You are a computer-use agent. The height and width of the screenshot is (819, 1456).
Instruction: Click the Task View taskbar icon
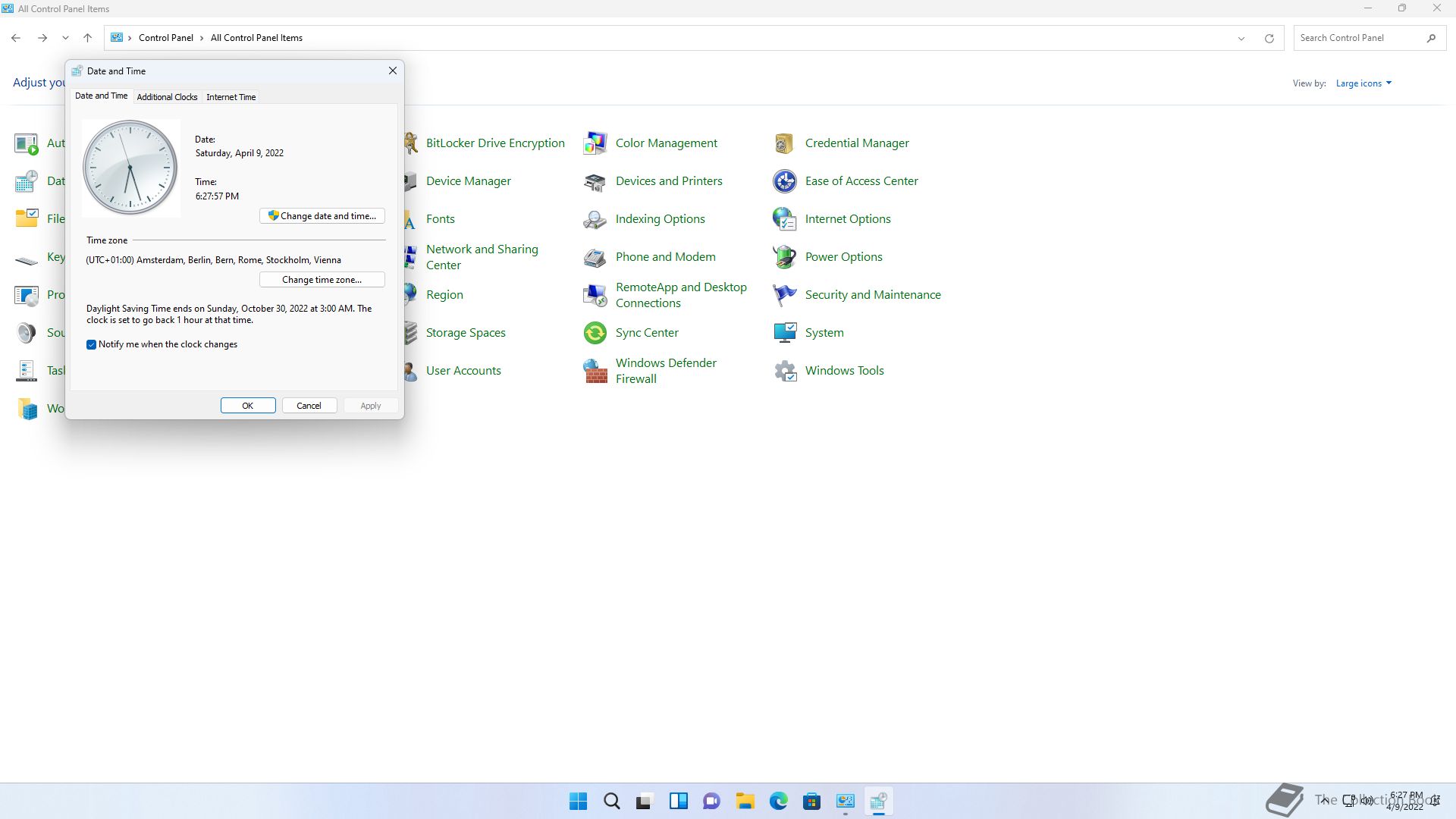coord(645,801)
